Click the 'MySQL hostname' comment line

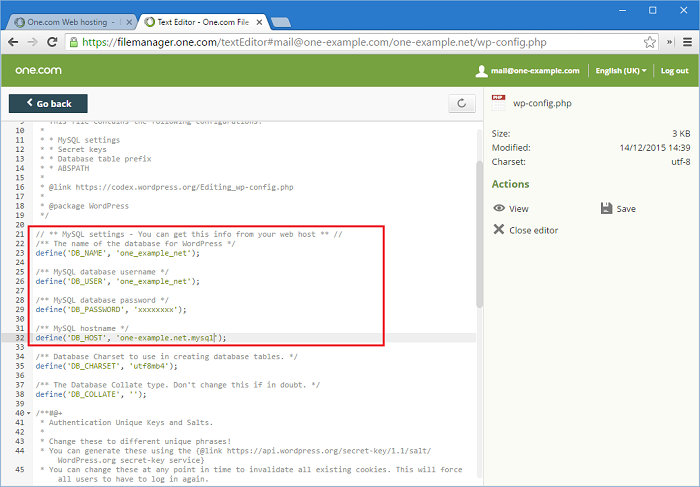[x=82, y=329]
